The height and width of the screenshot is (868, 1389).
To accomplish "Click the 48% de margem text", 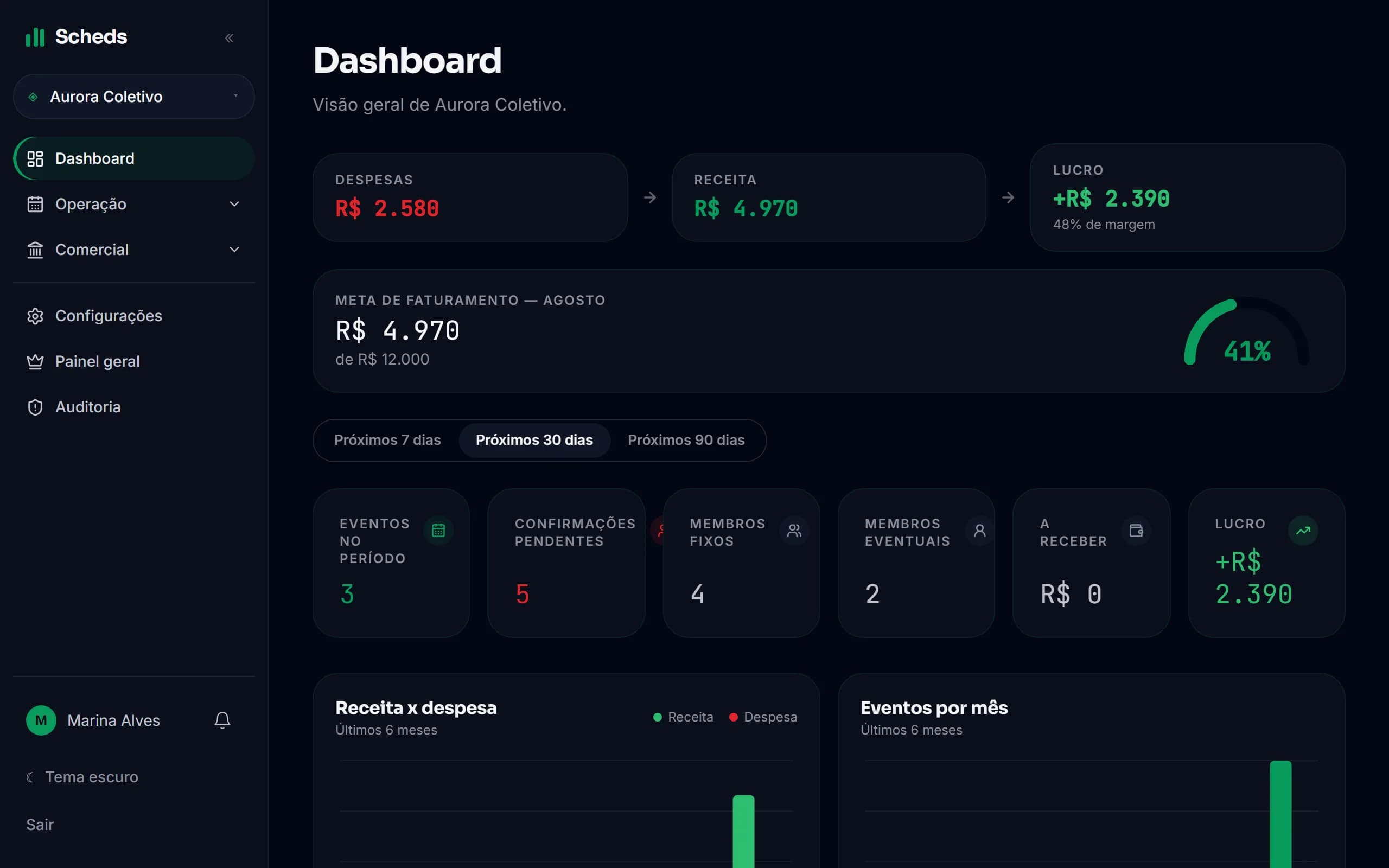I will (1104, 225).
